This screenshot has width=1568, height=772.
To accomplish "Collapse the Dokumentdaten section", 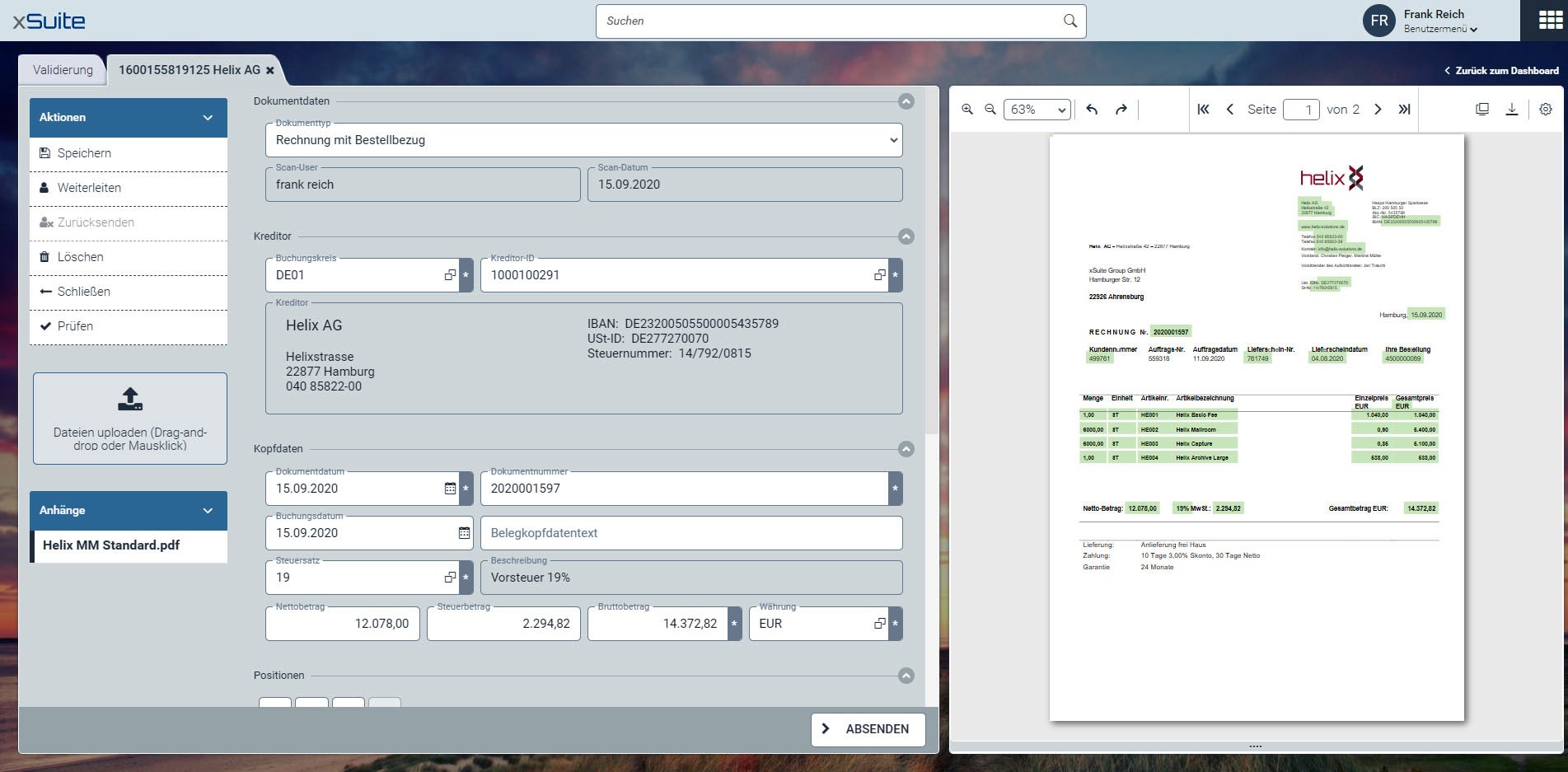I will 906,101.
